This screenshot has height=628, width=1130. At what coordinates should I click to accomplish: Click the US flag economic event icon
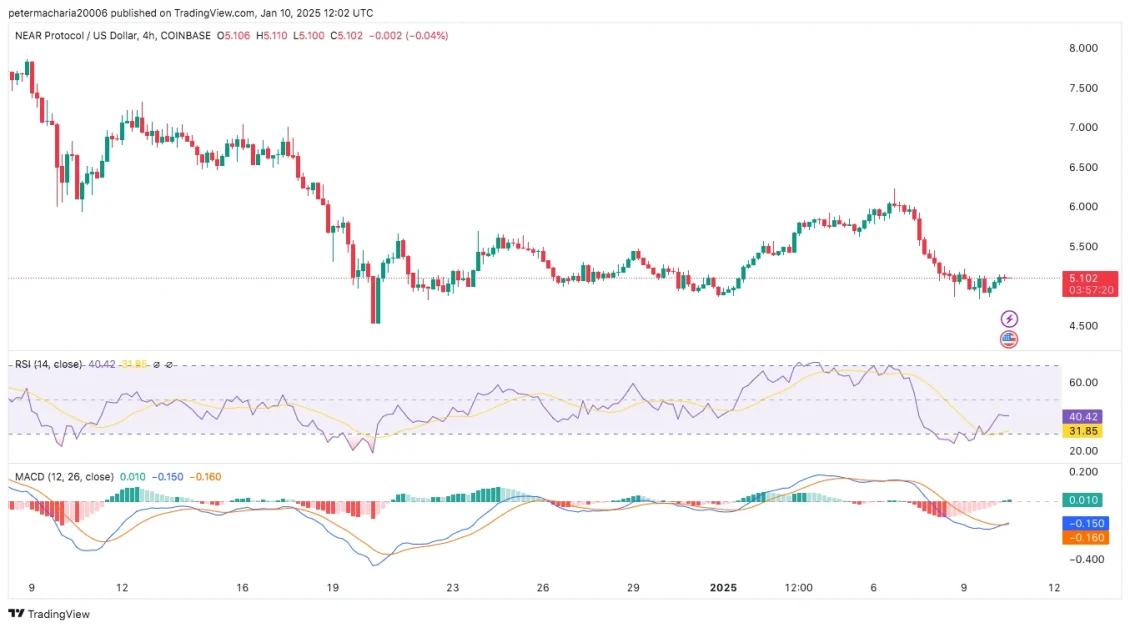click(x=1009, y=339)
